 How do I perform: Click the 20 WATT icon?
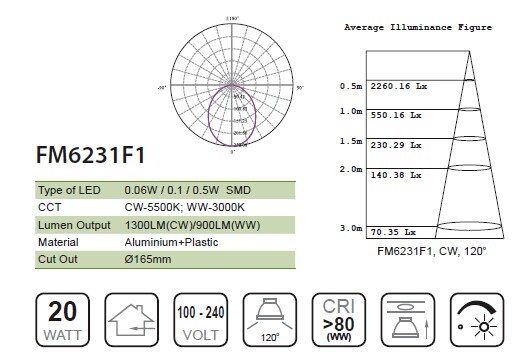click(x=63, y=320)
